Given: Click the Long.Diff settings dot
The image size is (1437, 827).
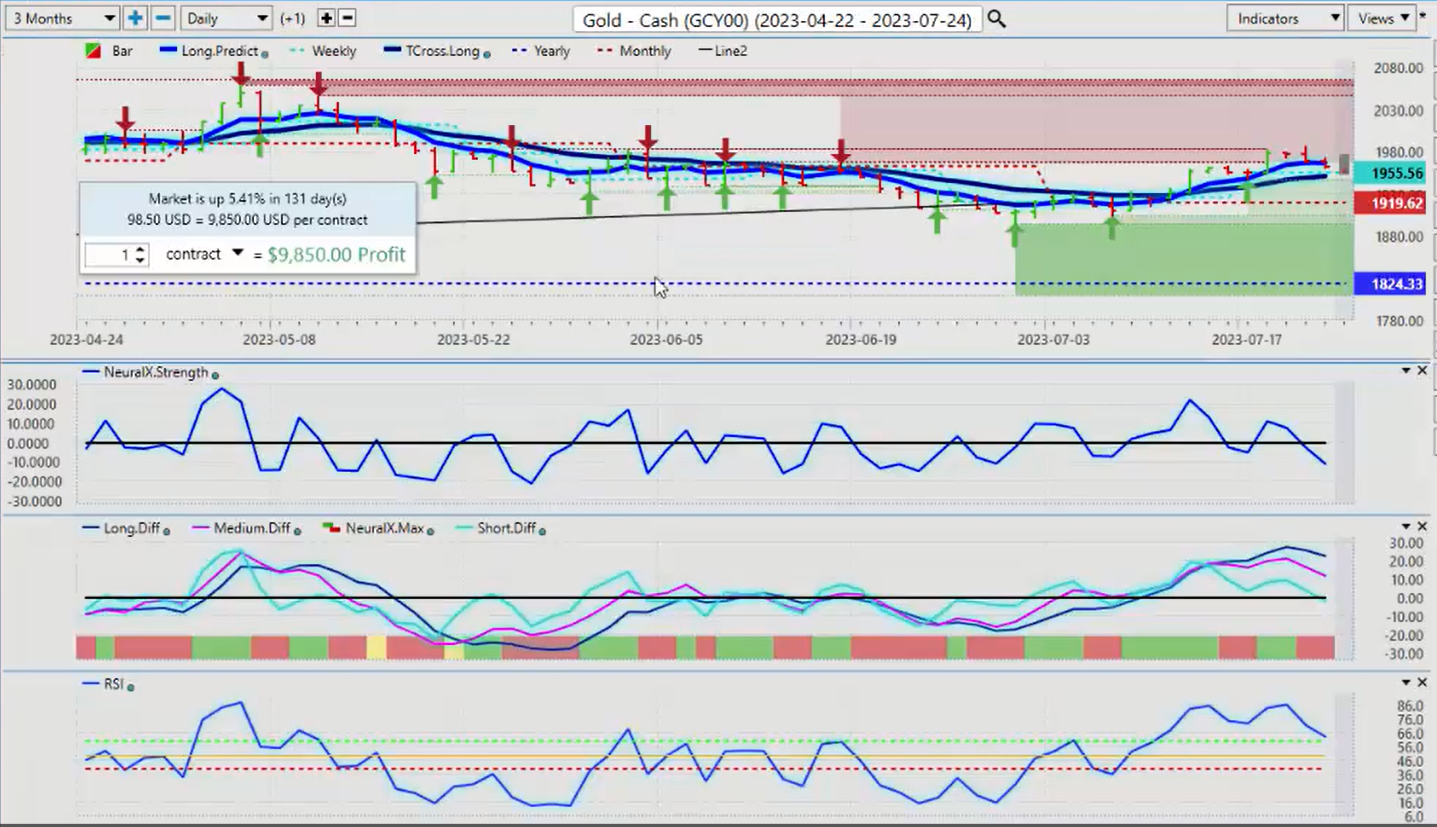Looking at the screenshot, I should click(165, 531).
